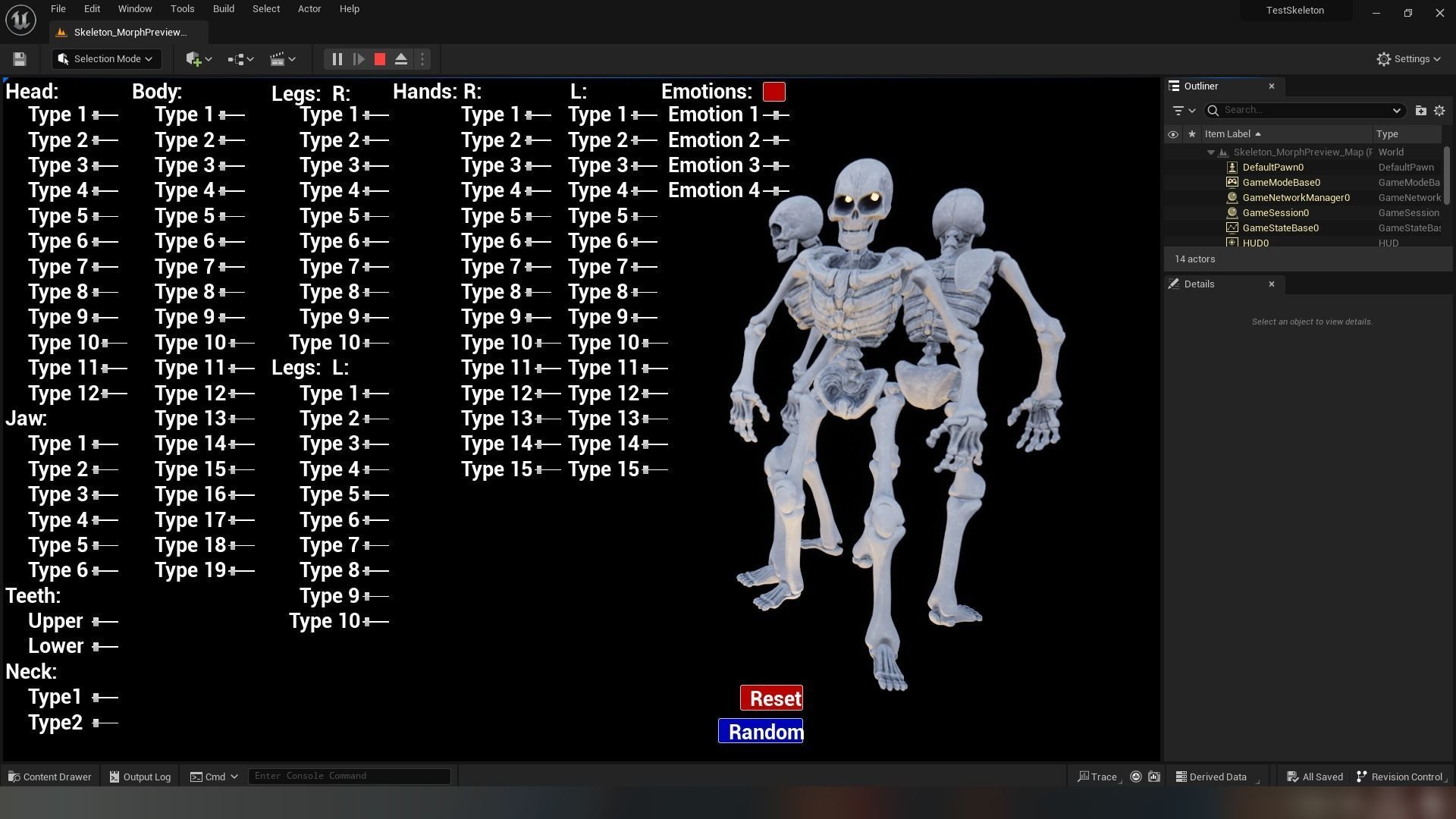Open the Content Drawer
The height and width of the screenshot is (819, 1456).
tap(49, 777)
